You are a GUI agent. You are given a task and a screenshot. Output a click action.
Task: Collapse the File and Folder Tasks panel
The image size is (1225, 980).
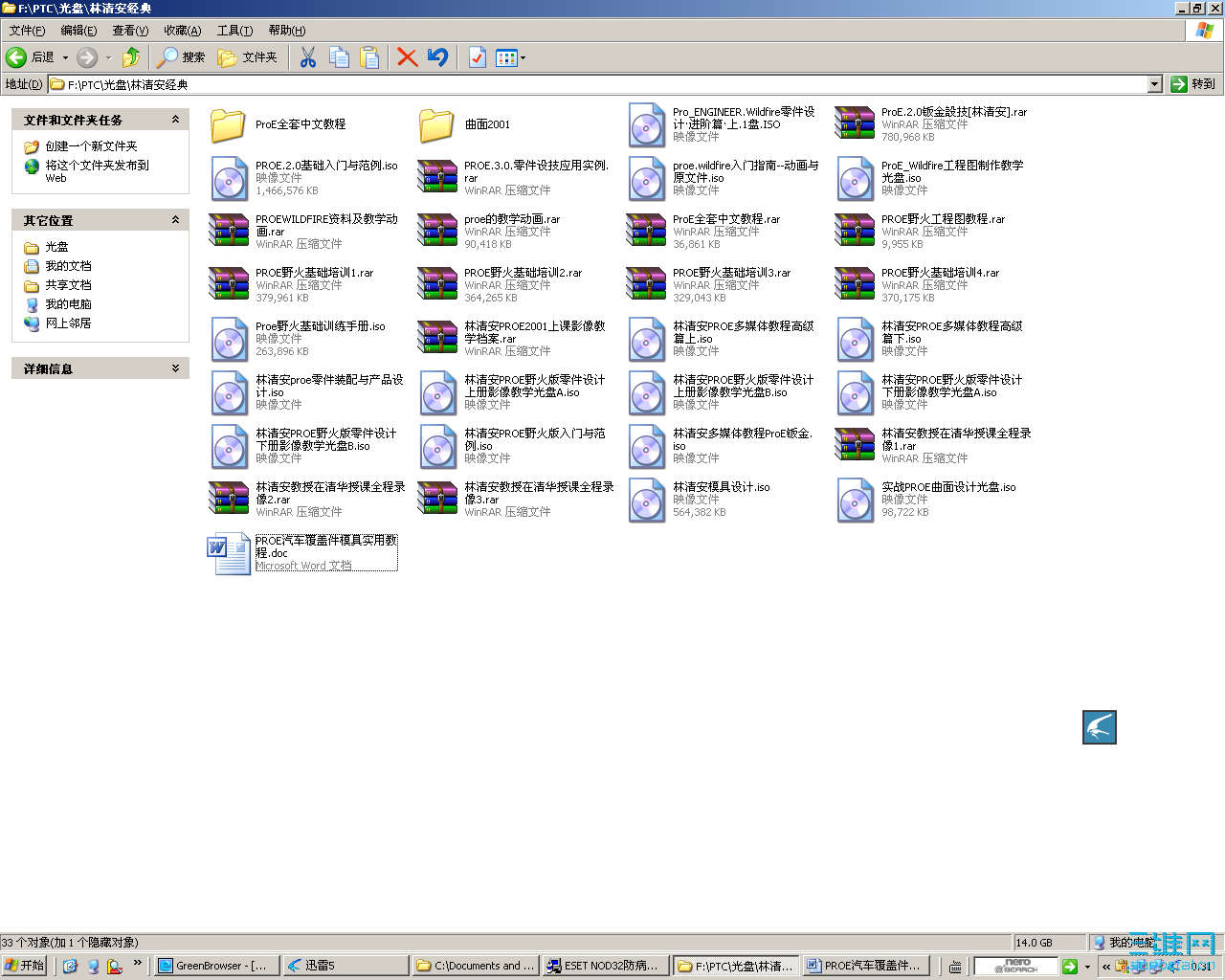175,120
